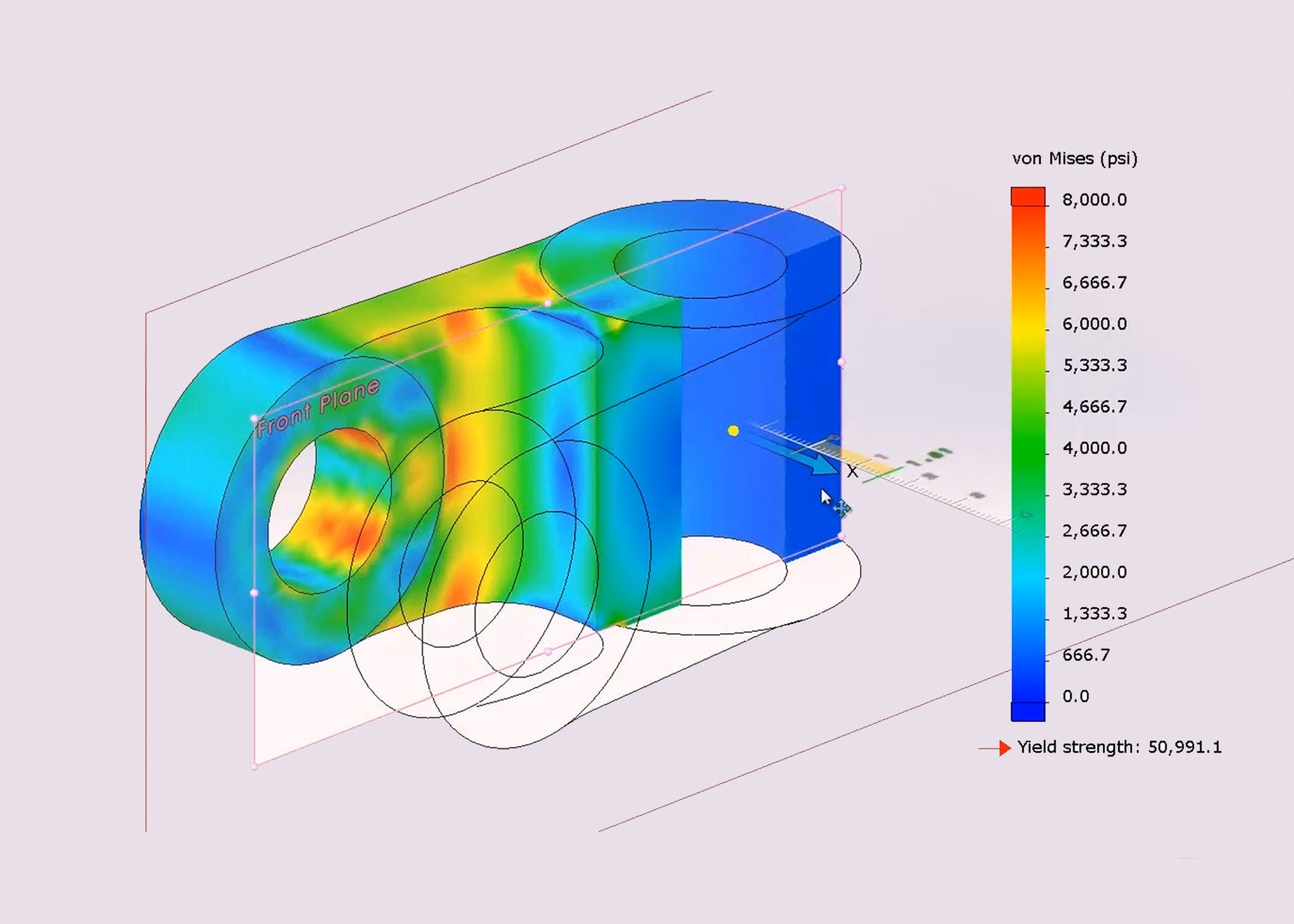This screenshot has height=924, width=1294.
Task: Click the von Mises (psi) legend title
Action: coord(1074,159)
